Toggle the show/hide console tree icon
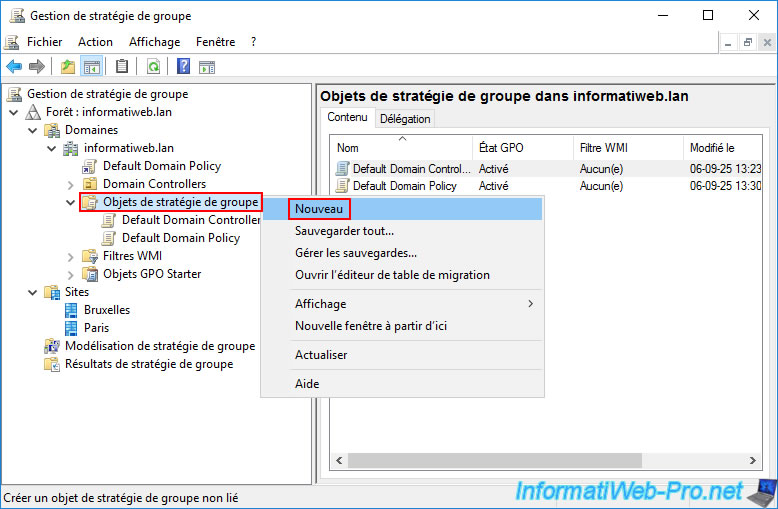Viewport: 778px width, 509px height. pos(91,67)
